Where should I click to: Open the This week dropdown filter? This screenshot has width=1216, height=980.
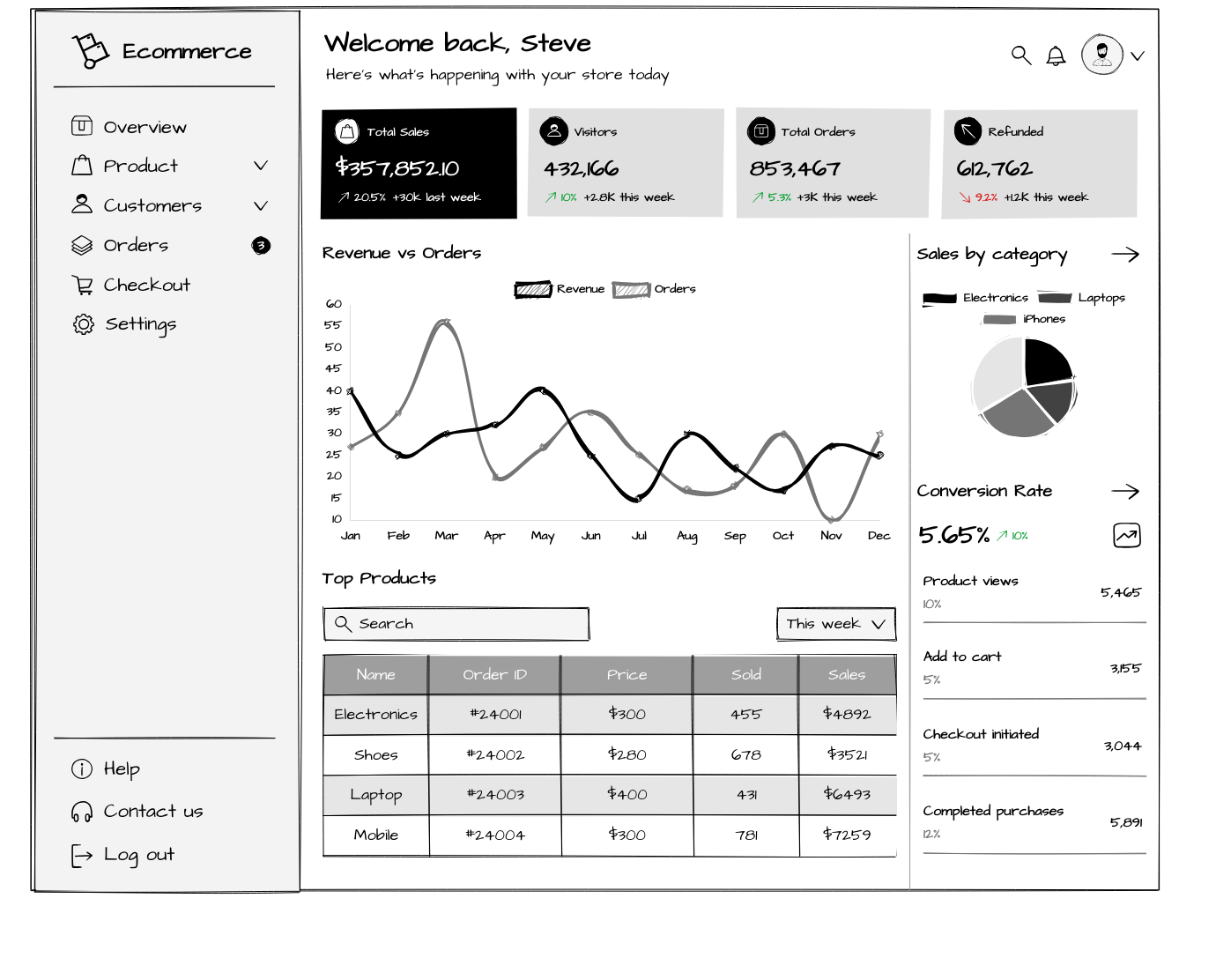[x=834, y=624]
